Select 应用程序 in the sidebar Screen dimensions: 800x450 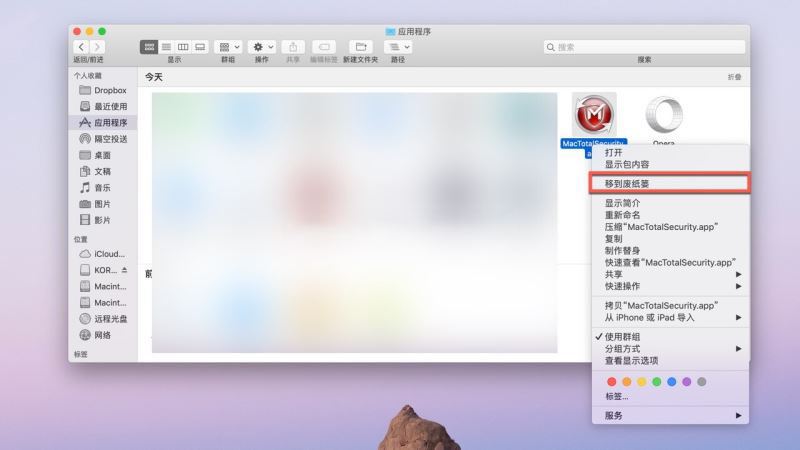tap(103, 123)
